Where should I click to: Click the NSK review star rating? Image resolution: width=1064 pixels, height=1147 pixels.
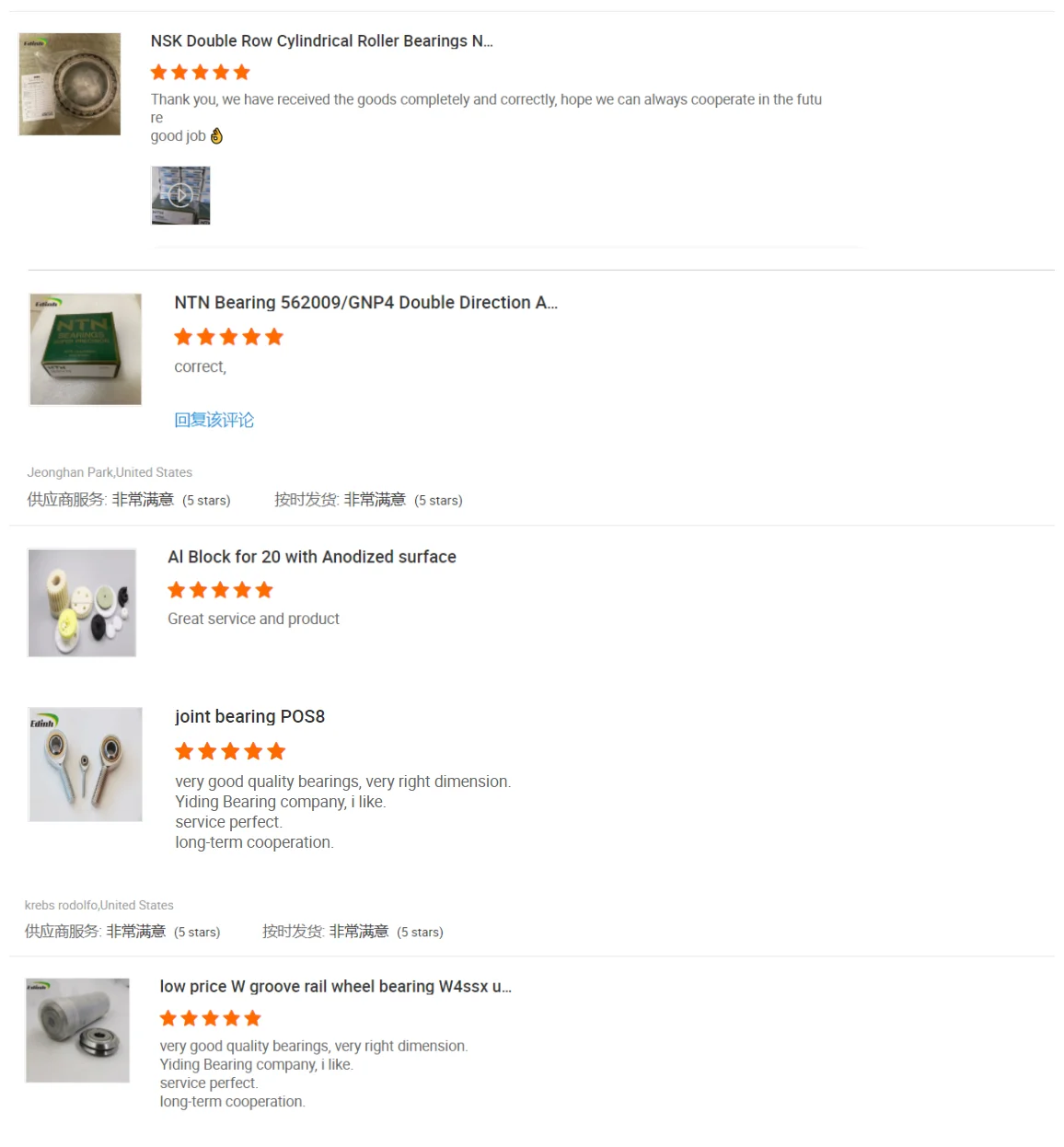pos(201,72)
